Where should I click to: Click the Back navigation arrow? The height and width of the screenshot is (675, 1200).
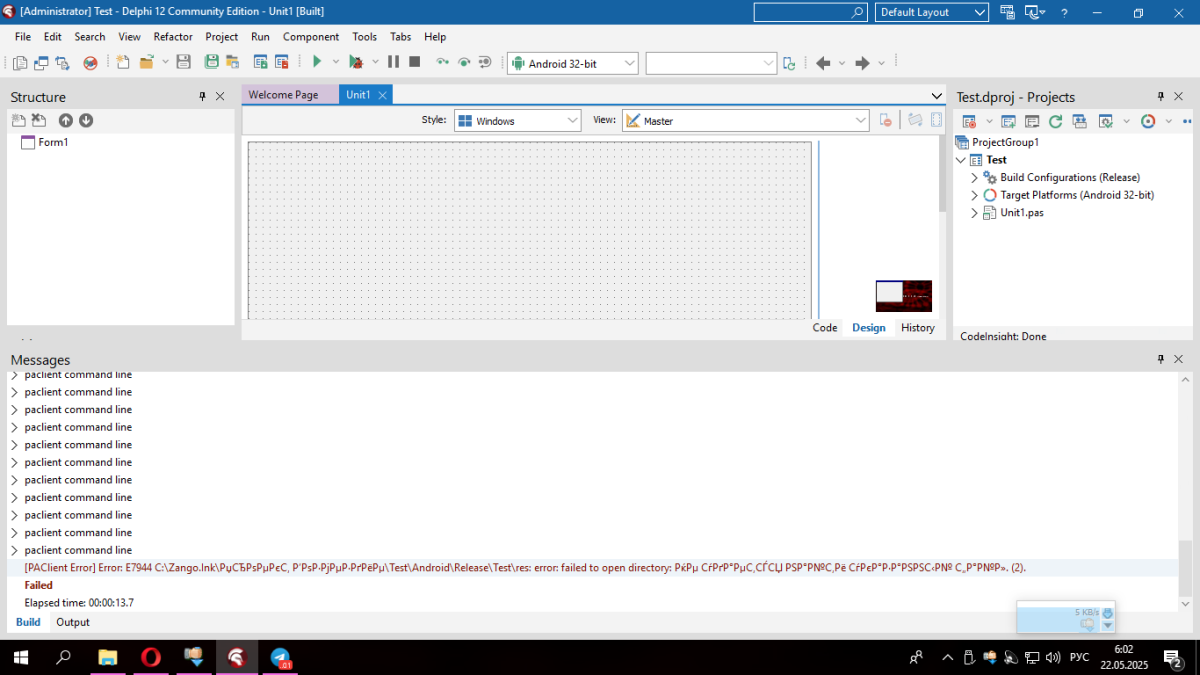tap(823, 63)
